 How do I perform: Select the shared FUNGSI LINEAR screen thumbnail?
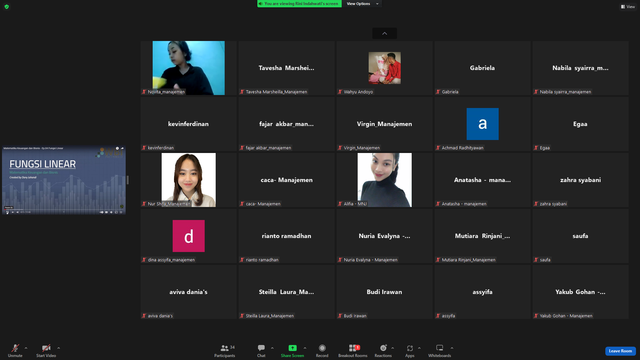coord(64,180)
